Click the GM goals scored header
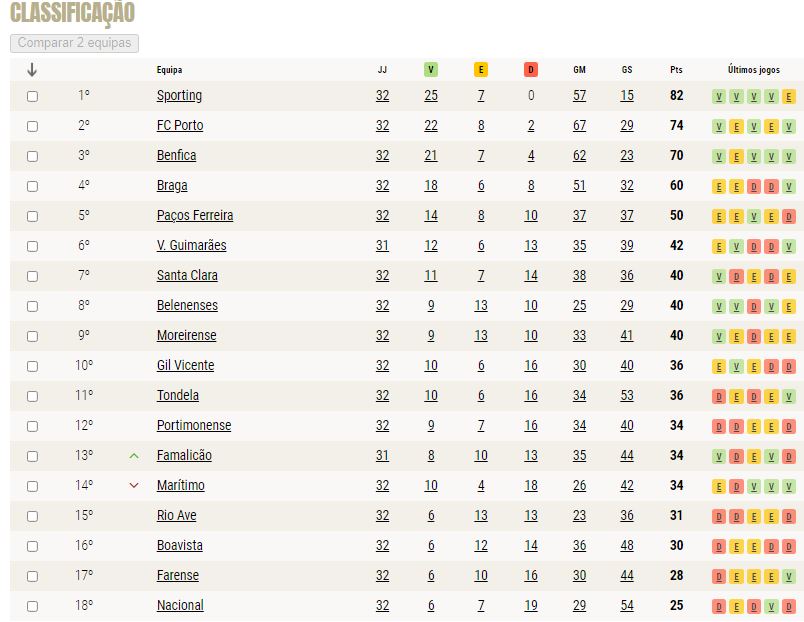 (579, 70)
